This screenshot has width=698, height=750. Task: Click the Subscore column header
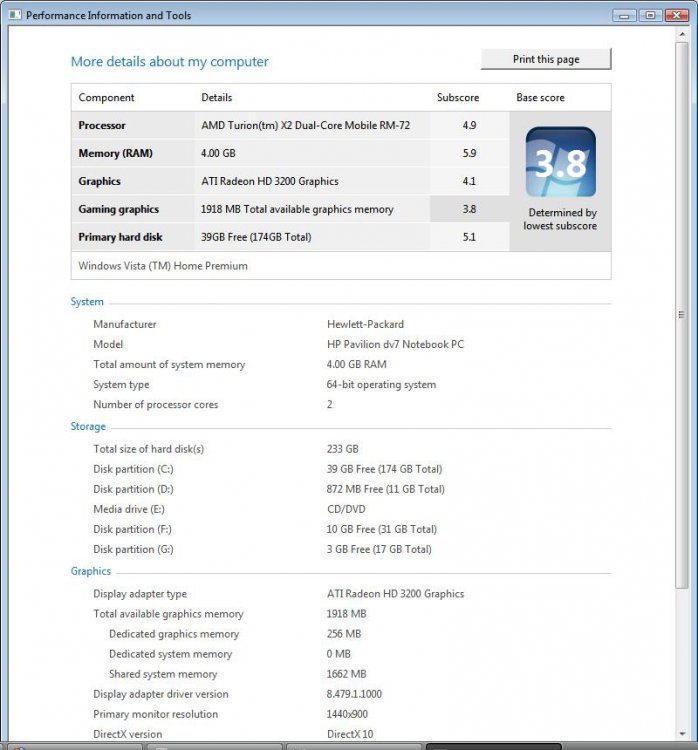pyautogui.click(x=458, y=98)
